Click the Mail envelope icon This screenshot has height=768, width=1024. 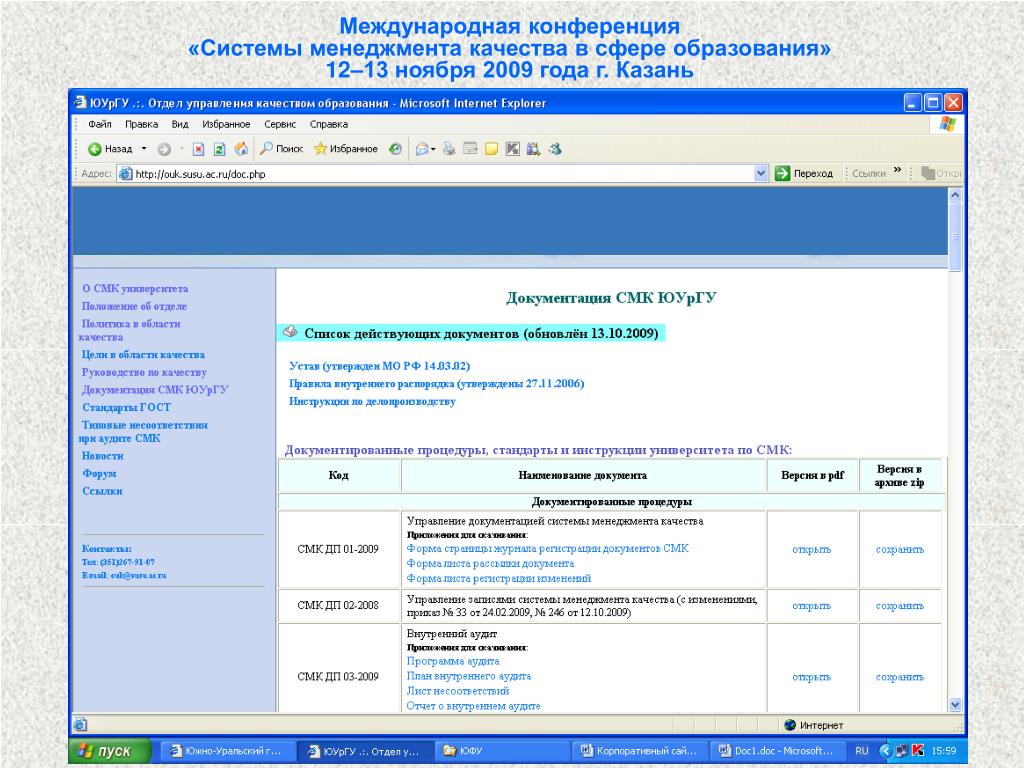[x=422, y=149]
